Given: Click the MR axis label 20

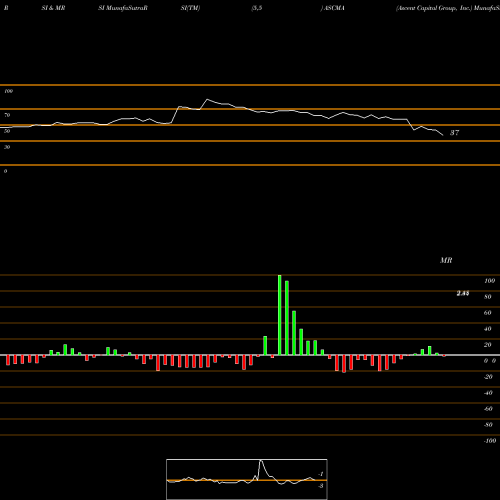Looking at the screenshot, I should tap(488, 345).
